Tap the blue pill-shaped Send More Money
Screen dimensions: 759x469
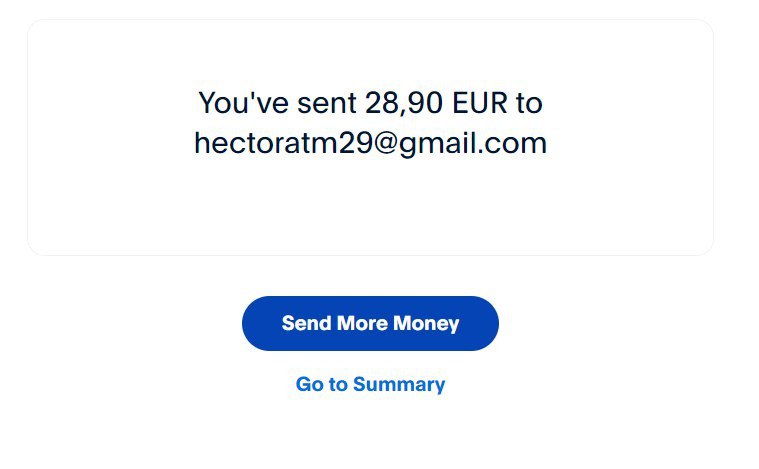pos(370,323)
